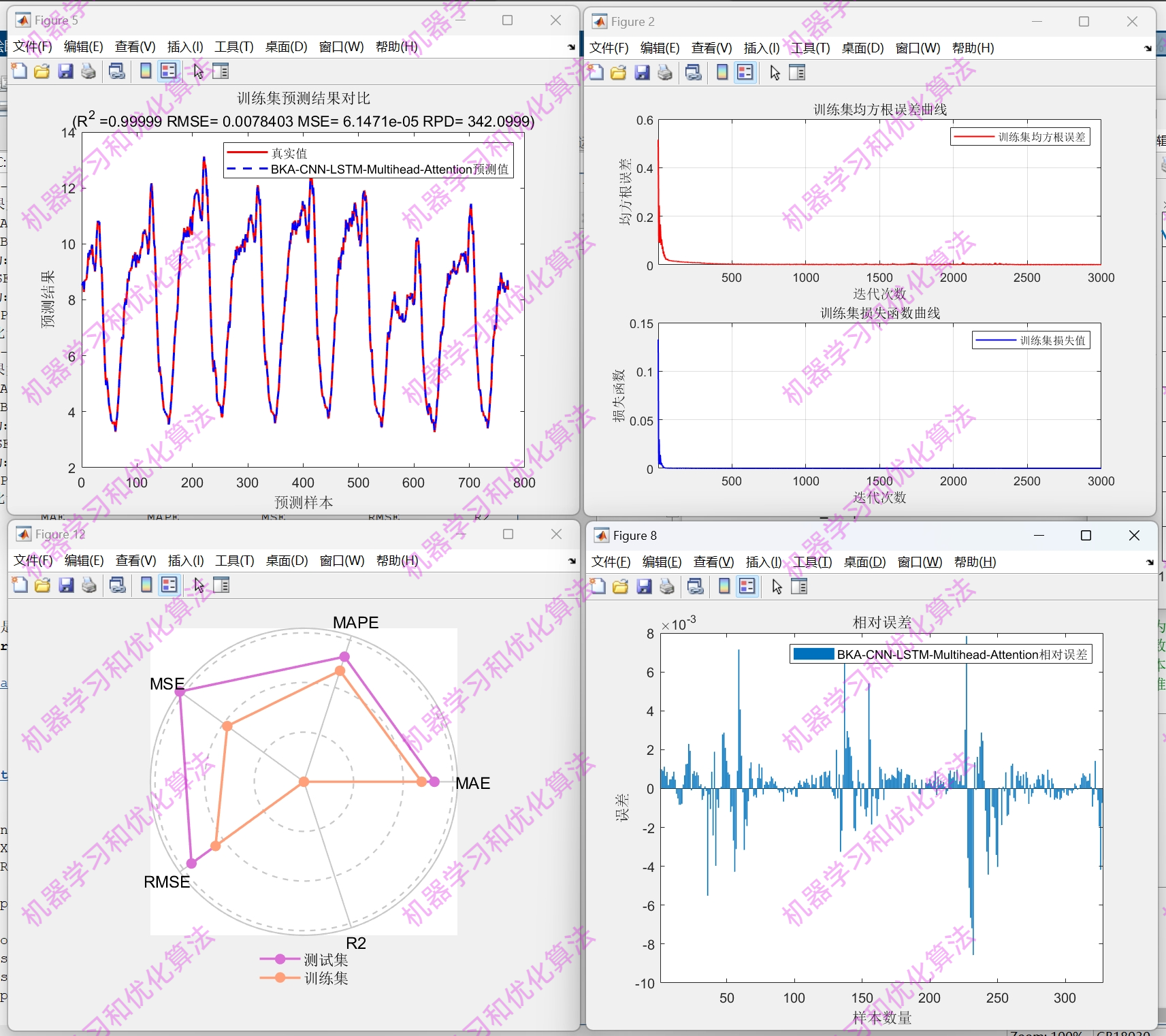Insert colorbar in Figure 2
1166x1036 pixels.
pyautogui.click(x=722, y=72)
